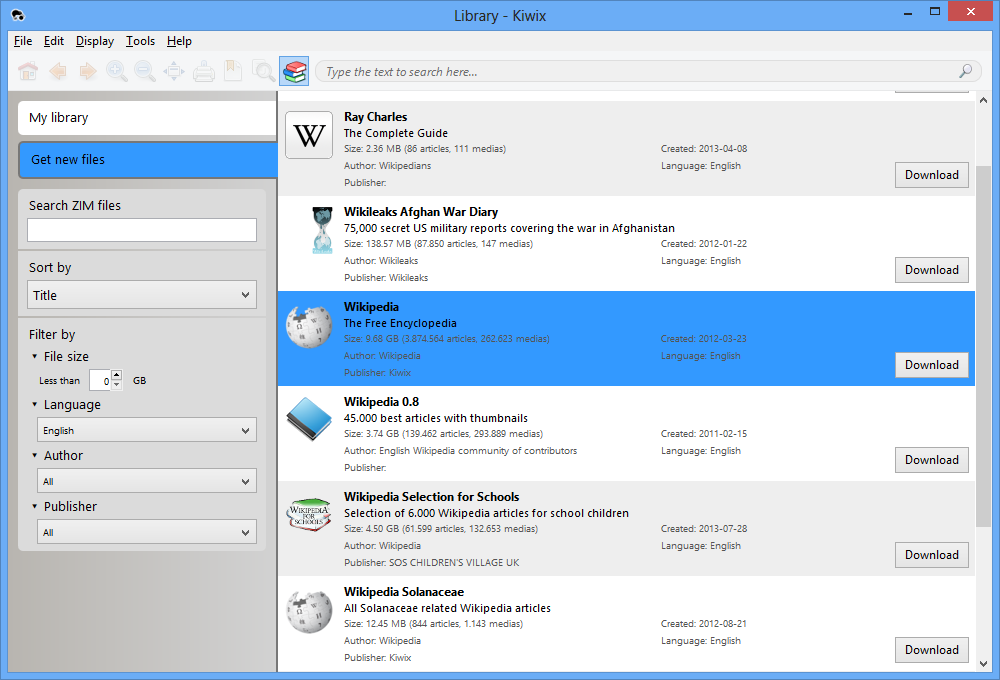This screenshot has height=680, width=1000.
Task: Click the blue book icon of Wikipedia 0.8
Action: tap(309, 419)
